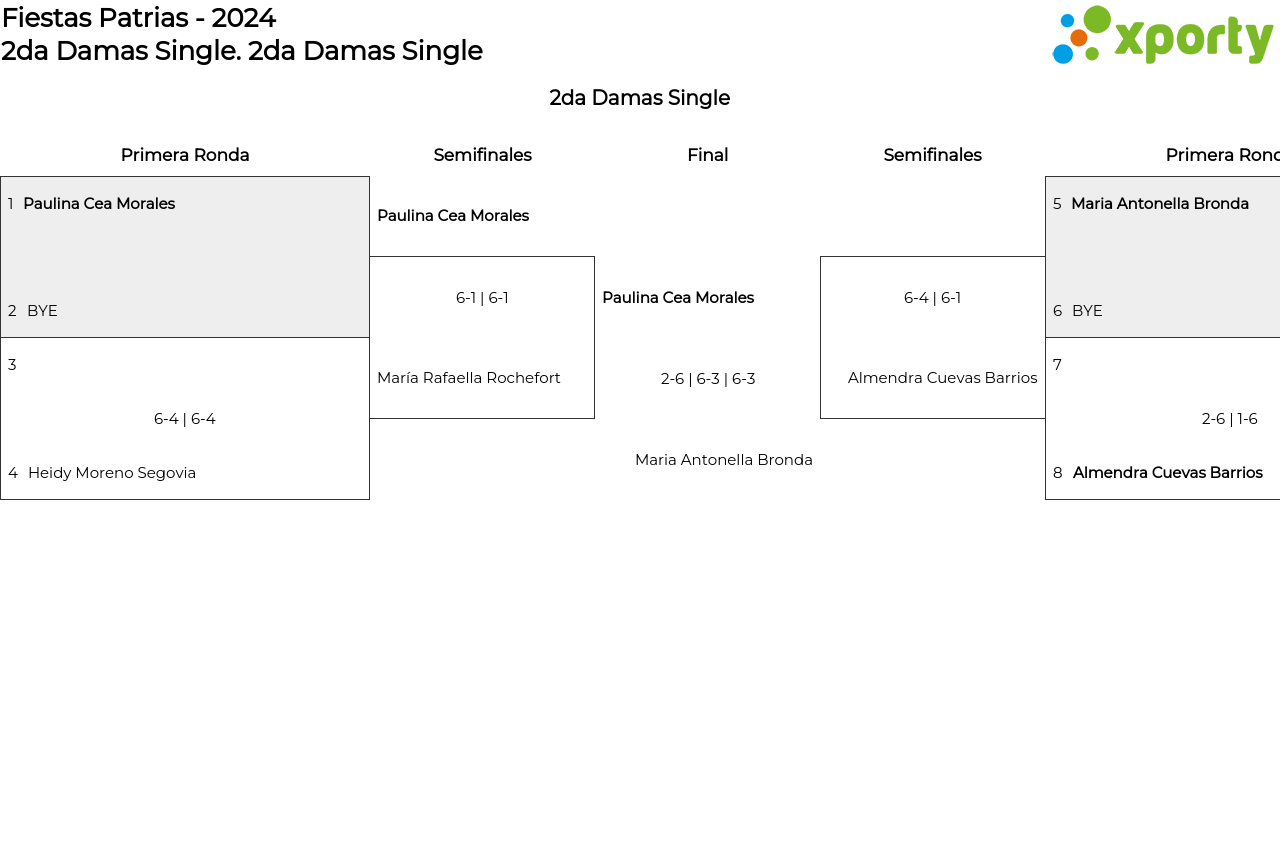1280x863 pixels.
Task: Click seed 1 Paulina Cea Morales entry
Action: pyautogui.click(x=99, y=204)
